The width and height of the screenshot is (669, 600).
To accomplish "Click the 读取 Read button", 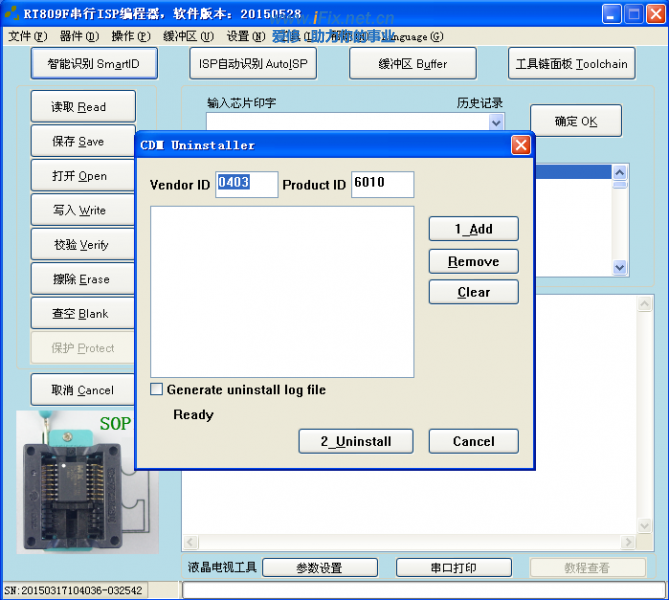I will click(x=79, y=107).
